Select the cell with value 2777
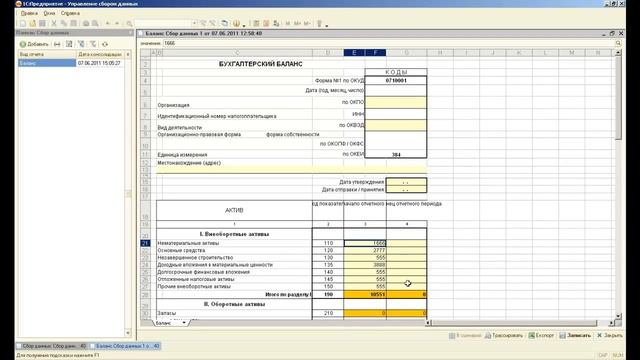The height and width of the screenshot is (360, 640). (365, 250)
